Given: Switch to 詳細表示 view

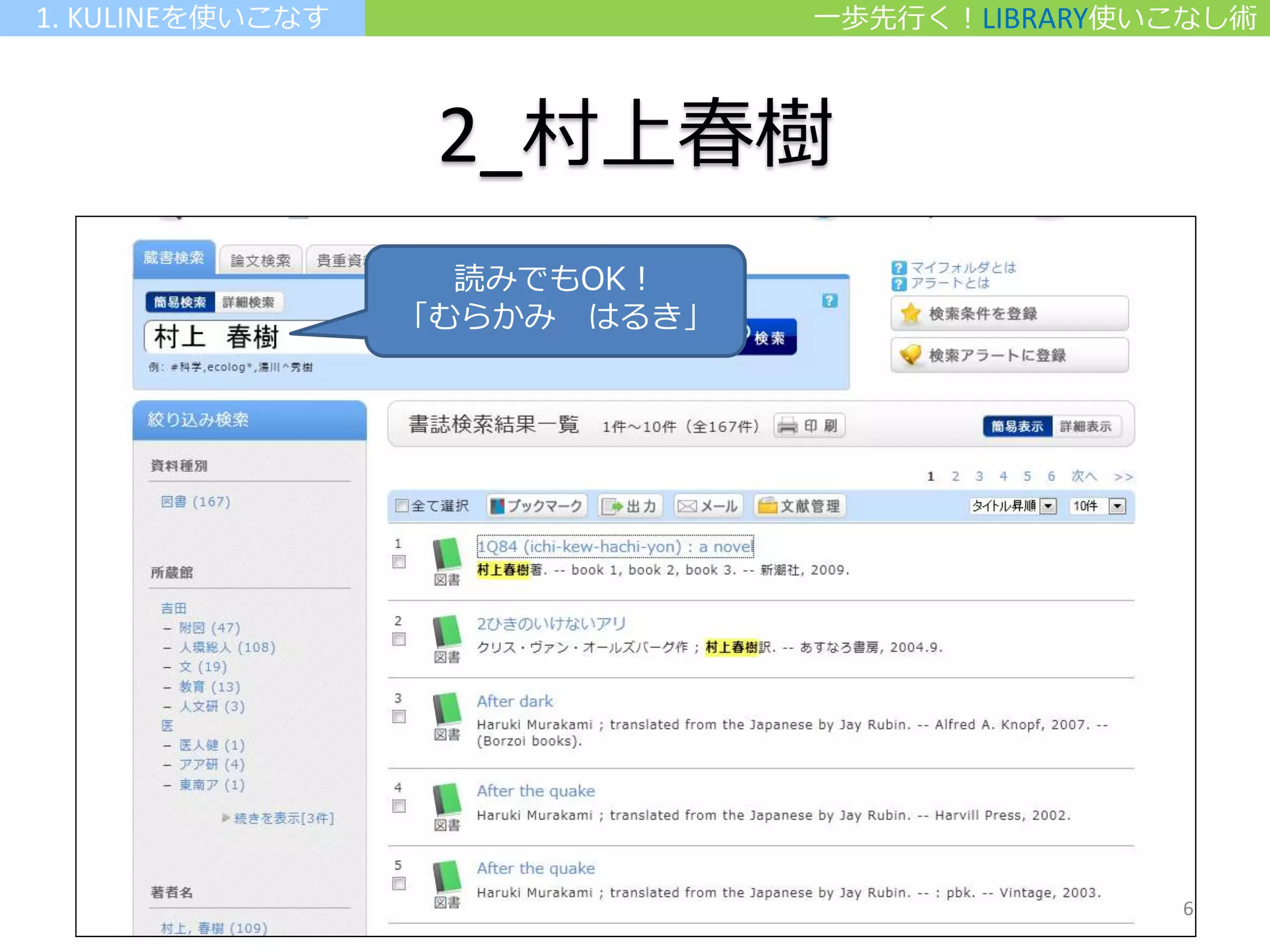Looking at the screenshot, I should [1086, 426].
